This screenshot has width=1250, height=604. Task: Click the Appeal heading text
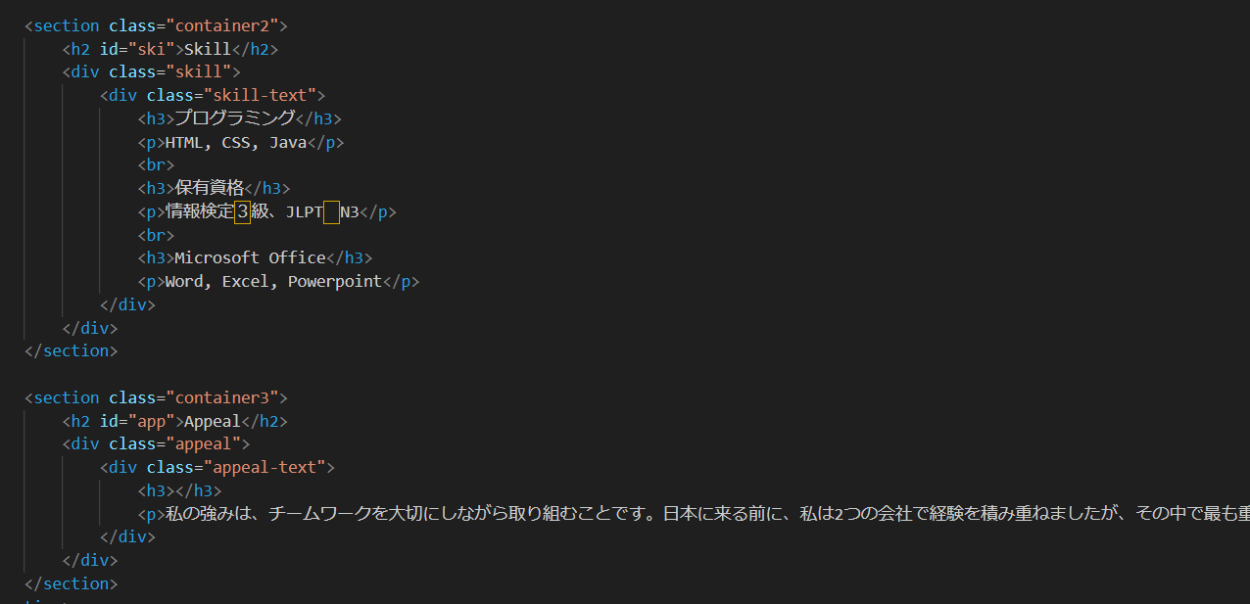point(212,422)
